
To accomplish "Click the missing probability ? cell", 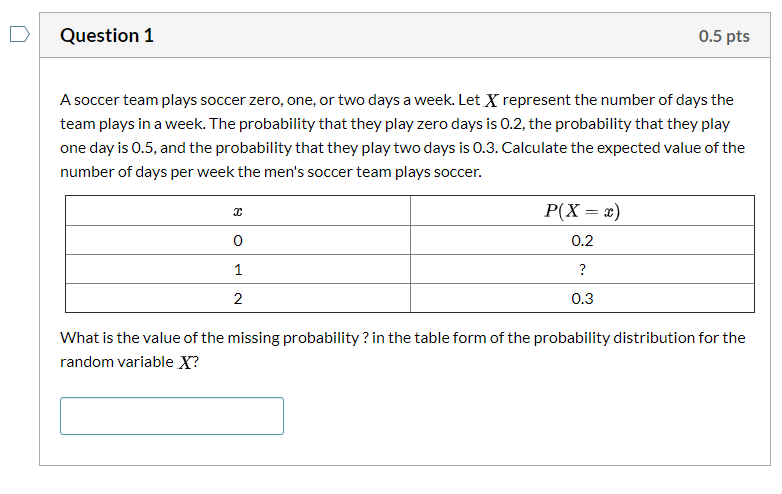I will pyautogui.click(x=582, y=269).
